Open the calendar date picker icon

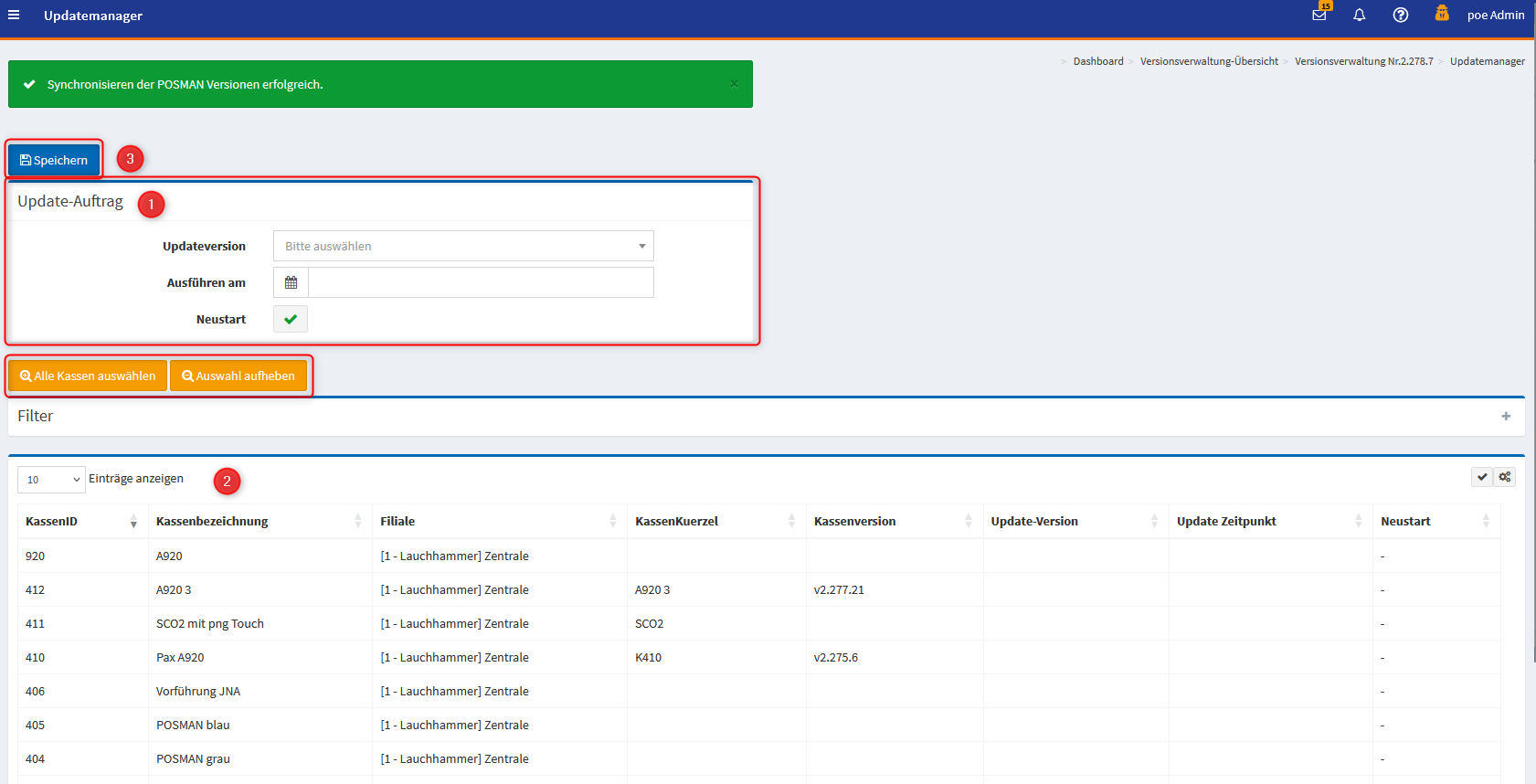291,282
